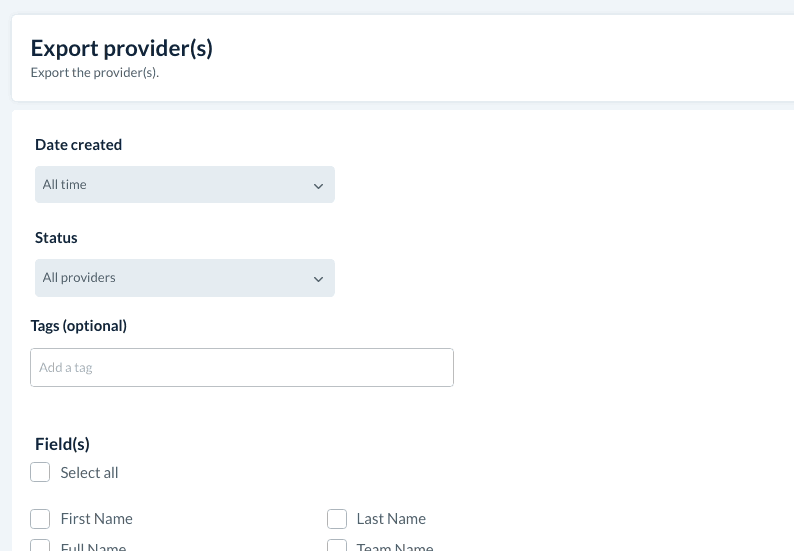Expand the Status dropdown showing All providers

pos(184,278)
